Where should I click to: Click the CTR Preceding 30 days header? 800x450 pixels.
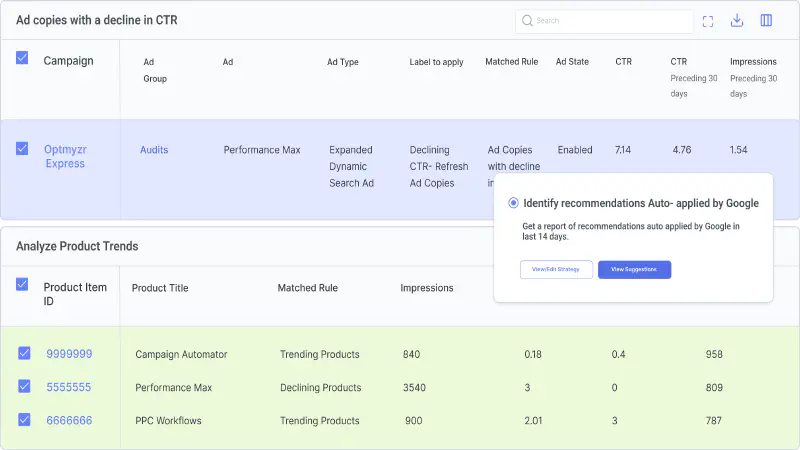point(693,77)
